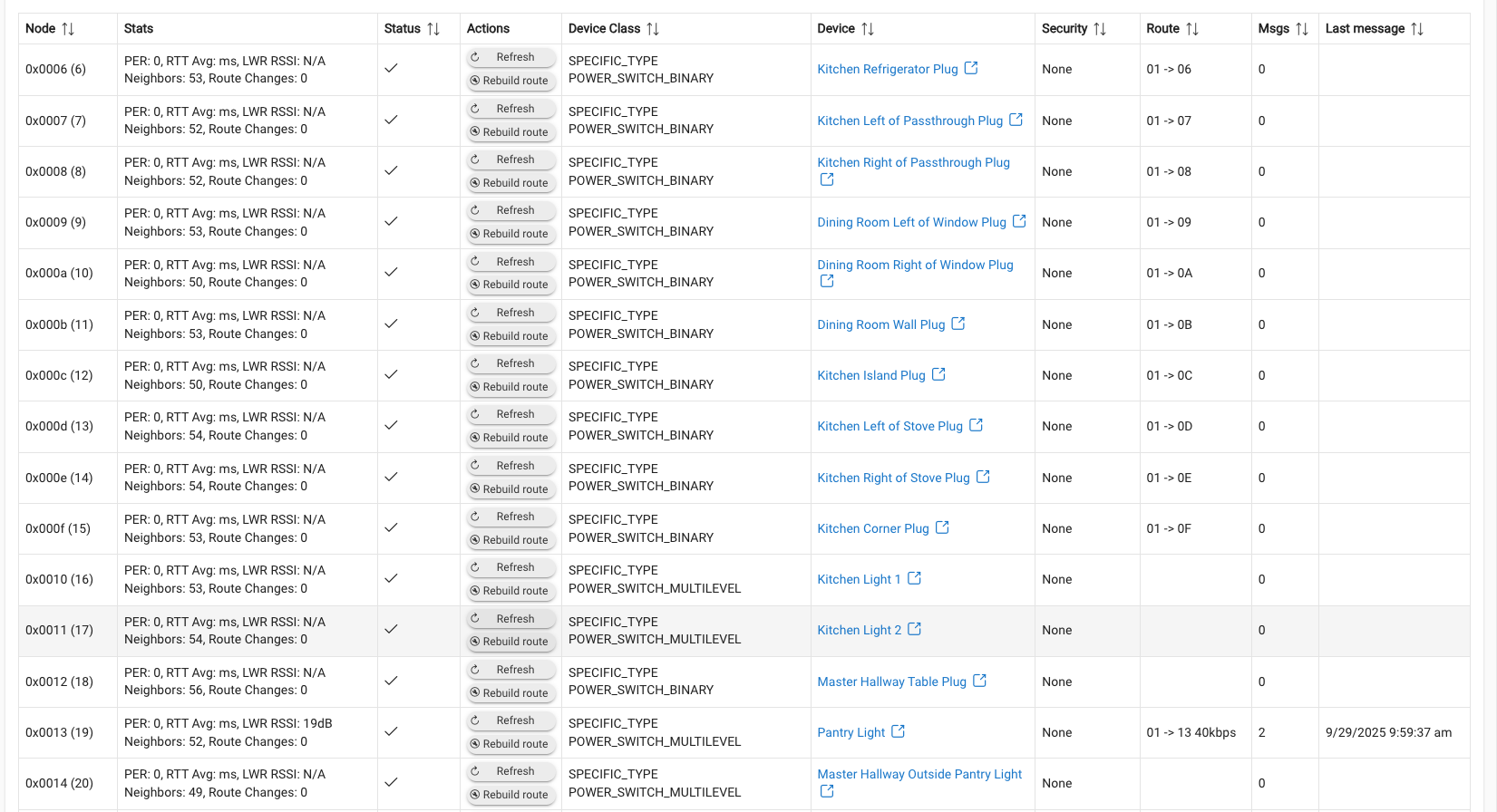Open external link icon beside Kitchen Light 2

pos(914,629)
